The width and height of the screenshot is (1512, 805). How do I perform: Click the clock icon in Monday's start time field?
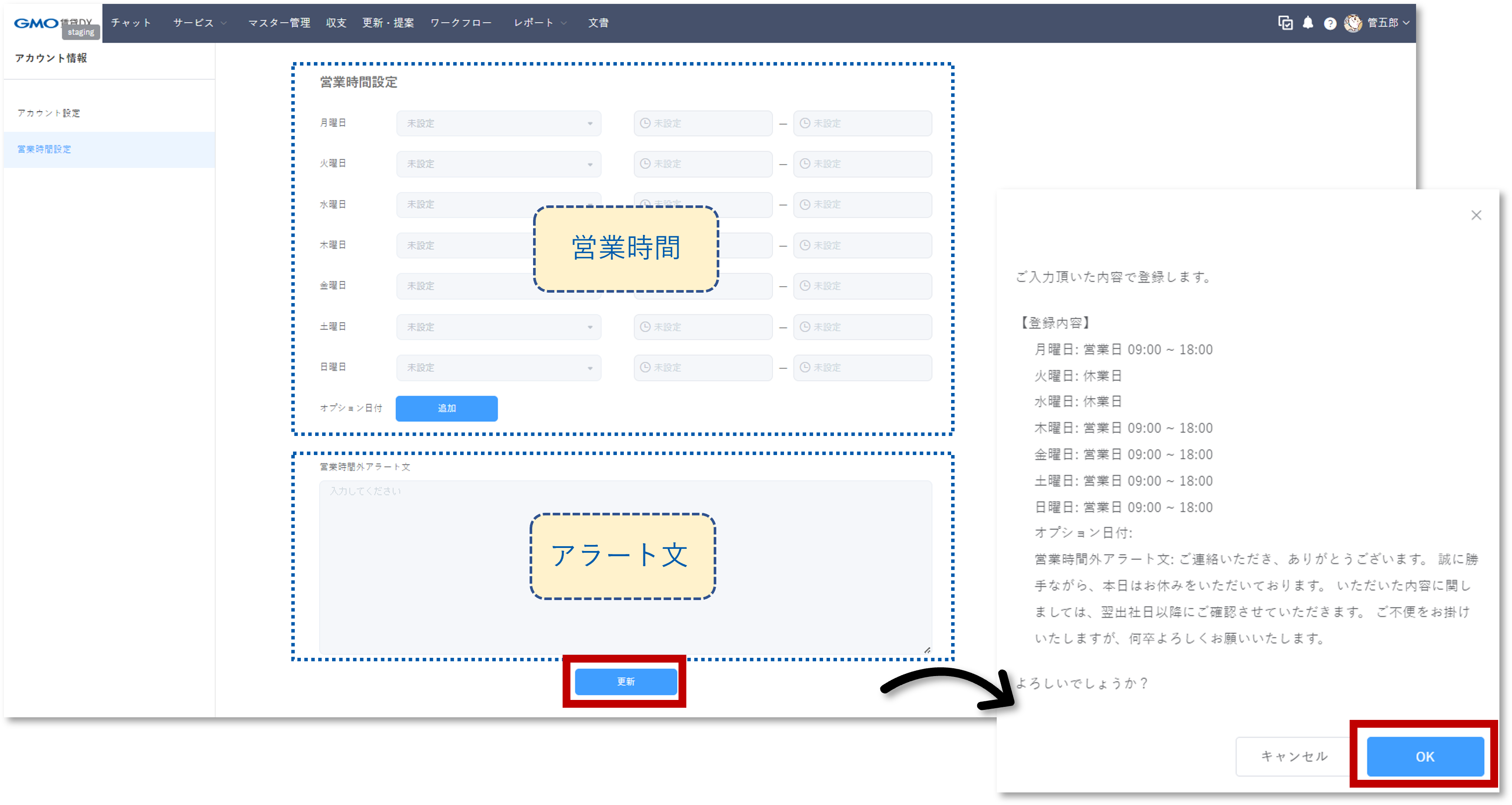(645, 123)
